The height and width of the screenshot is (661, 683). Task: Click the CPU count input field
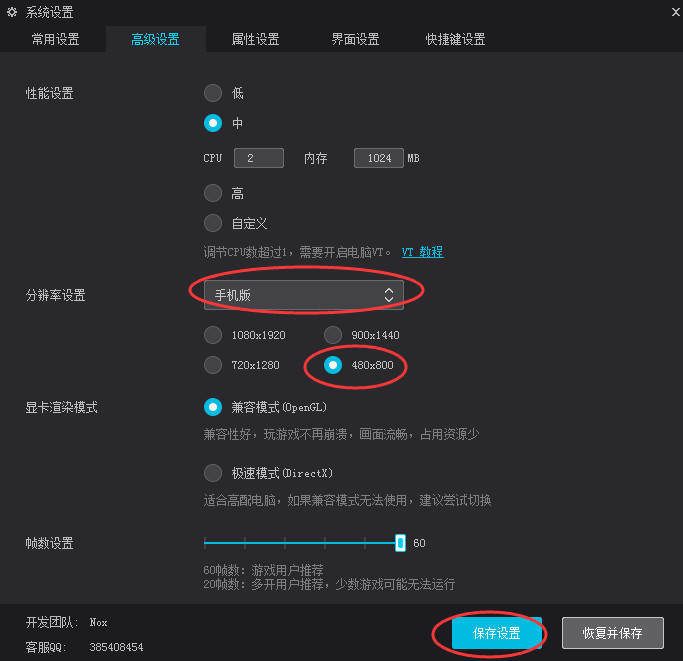259,158
